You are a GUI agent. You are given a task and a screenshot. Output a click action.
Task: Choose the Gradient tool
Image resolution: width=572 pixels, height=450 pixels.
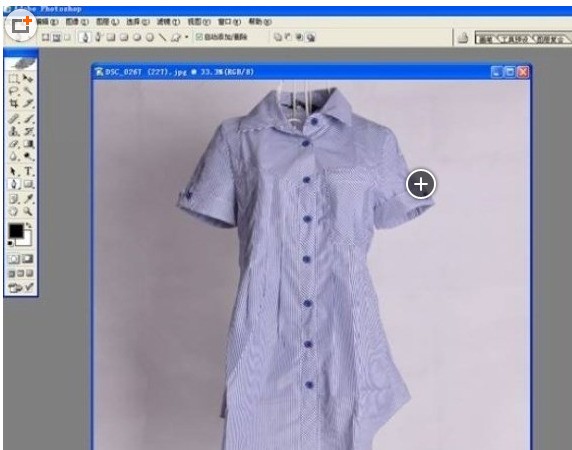pyautogui.click(x=28, y=144)
